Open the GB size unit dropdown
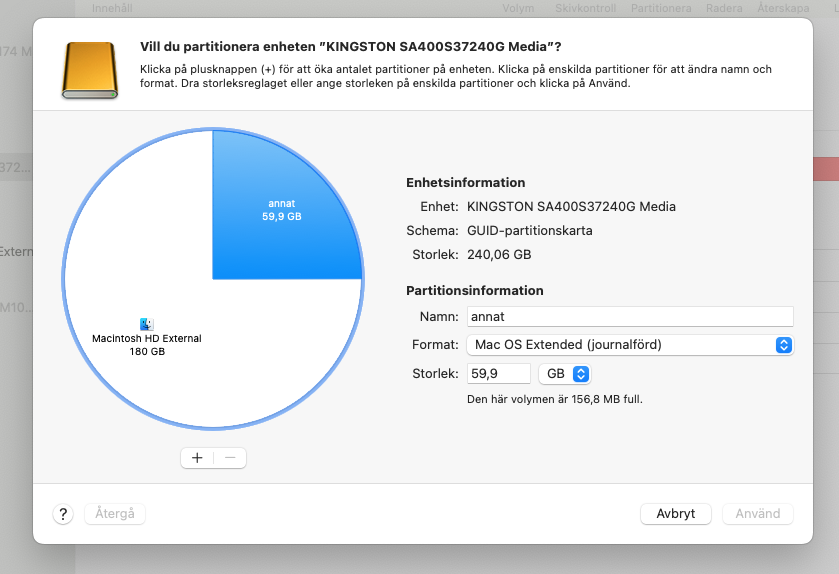Screen dimensions: 839x574 click(x=565, y=373)
